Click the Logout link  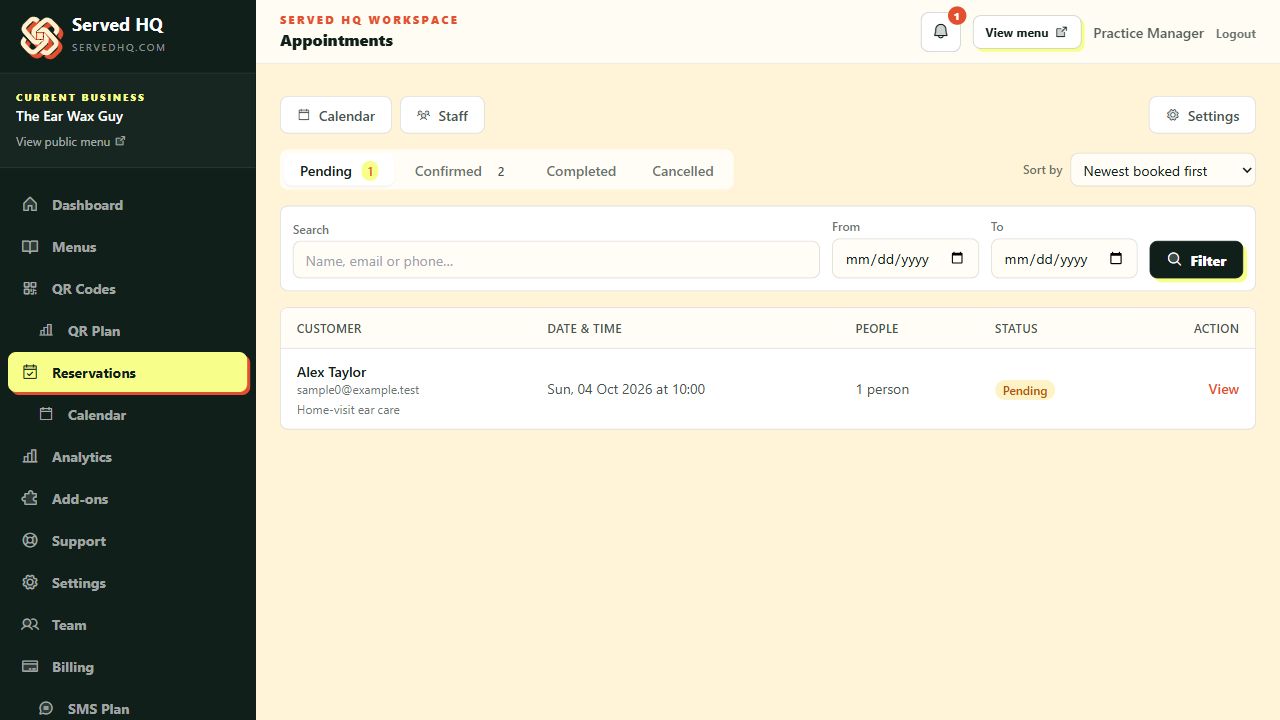click(1236, 34)
